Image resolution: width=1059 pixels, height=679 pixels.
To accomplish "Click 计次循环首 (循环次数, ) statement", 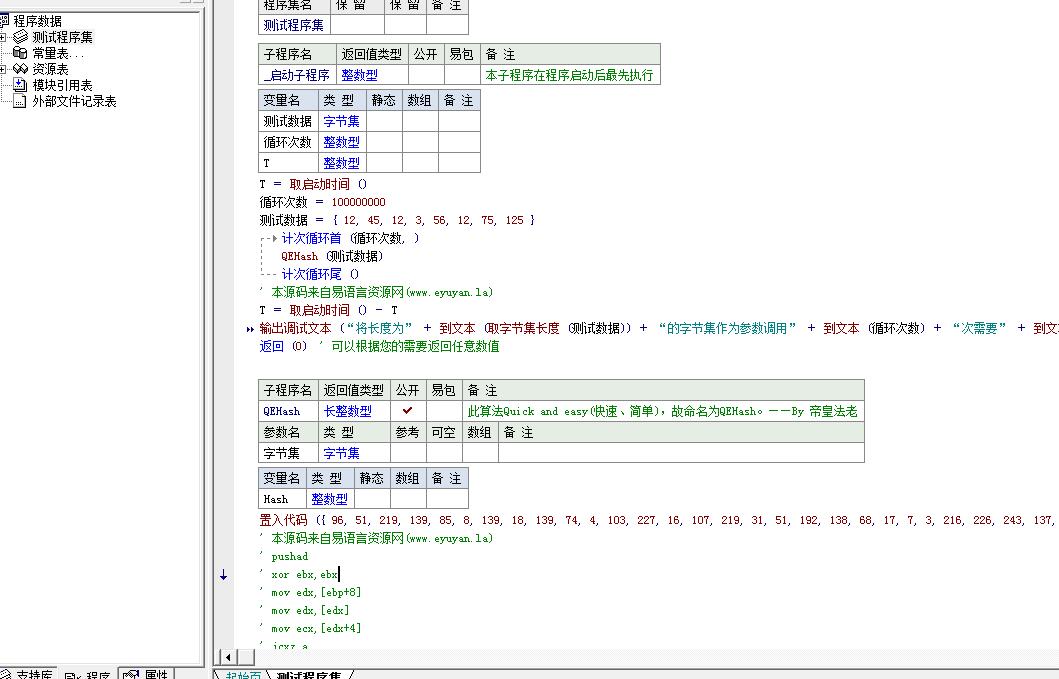I will click(x=351, y=238).
